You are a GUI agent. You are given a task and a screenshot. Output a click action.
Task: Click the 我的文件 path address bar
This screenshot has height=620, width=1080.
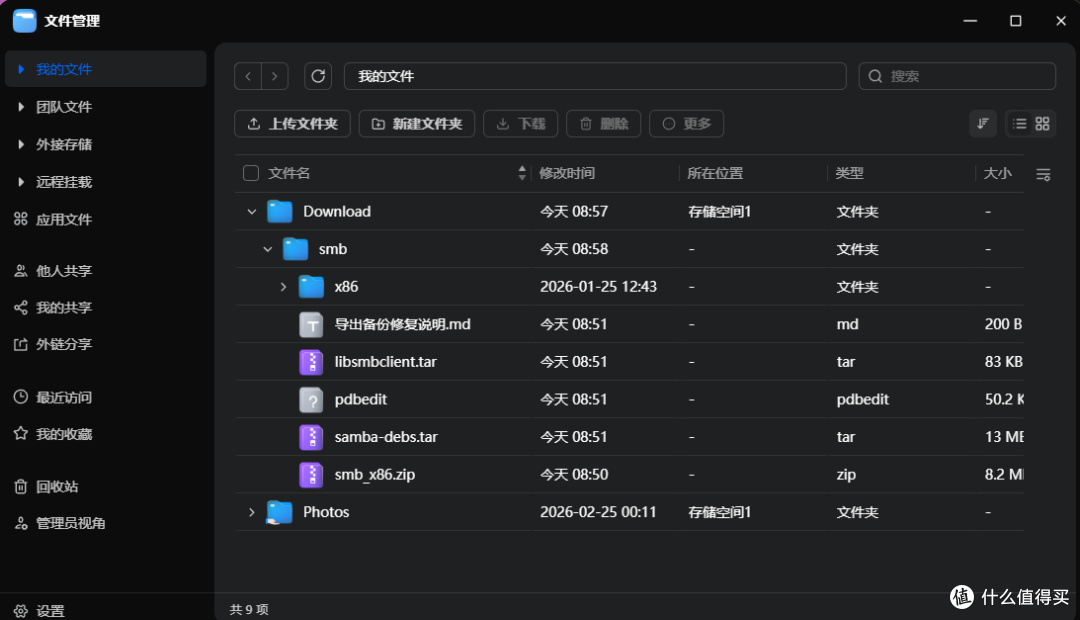pos(595,76)
